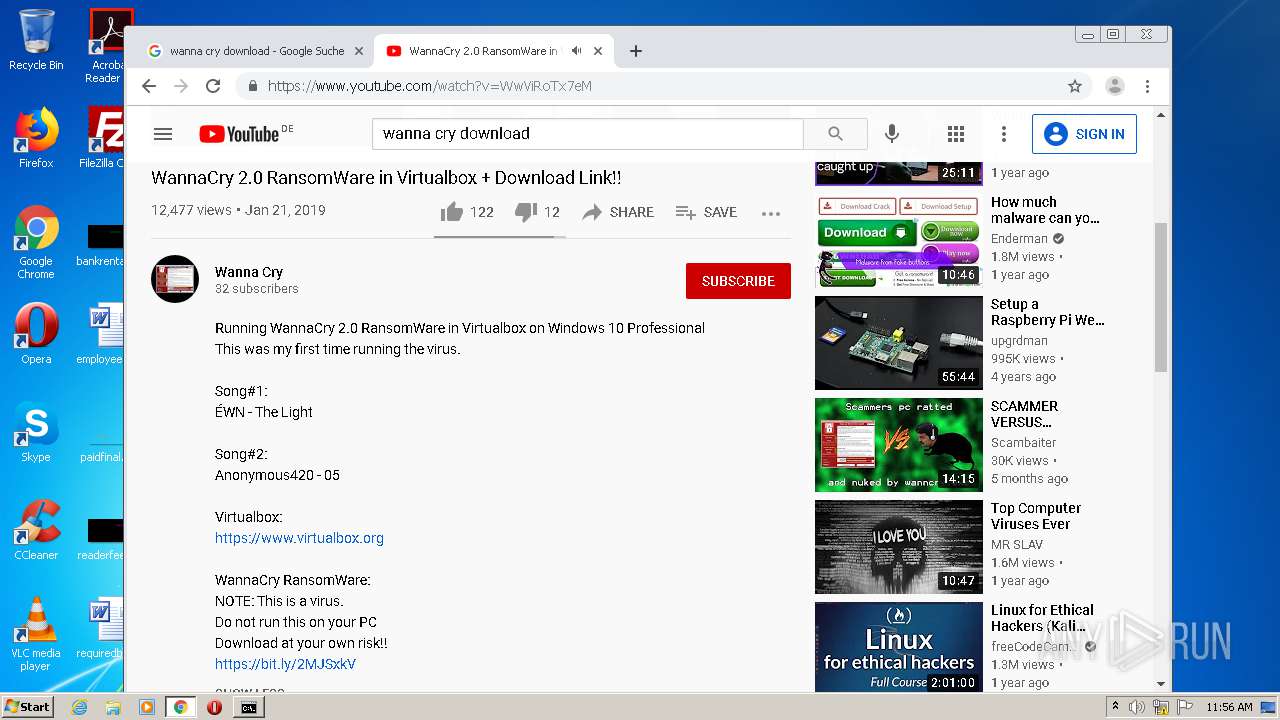Close the Google Suche tab

(359, 51)
